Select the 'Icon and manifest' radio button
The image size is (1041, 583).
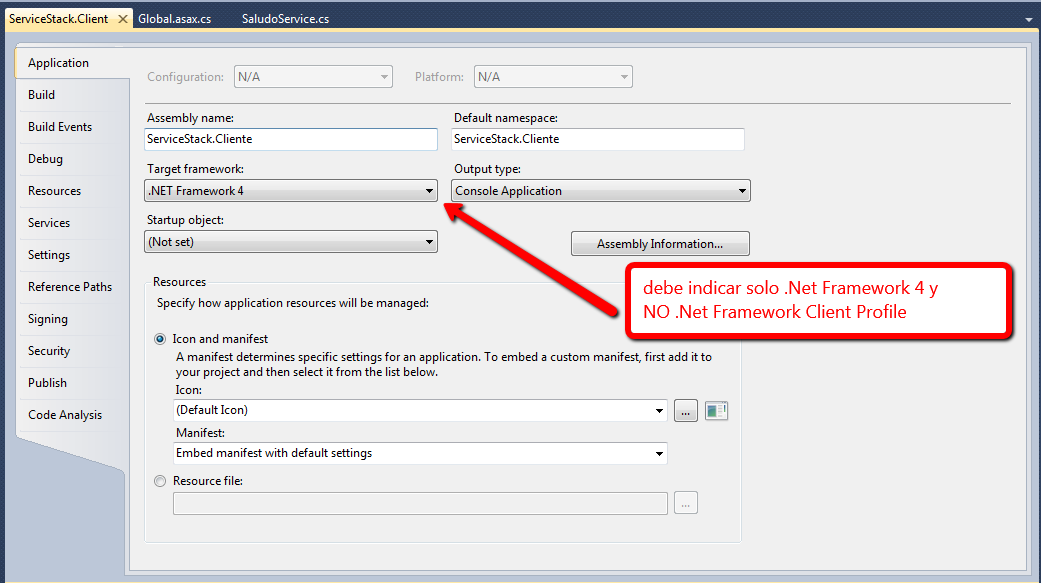pyautogui.click(x=160, y=339)
